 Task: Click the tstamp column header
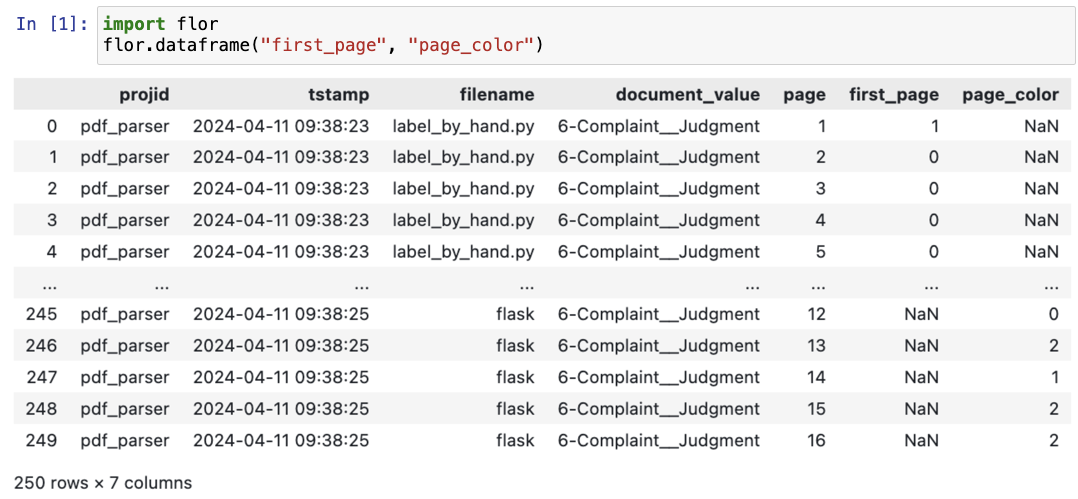pyautogui.click(x=339, y=95)
